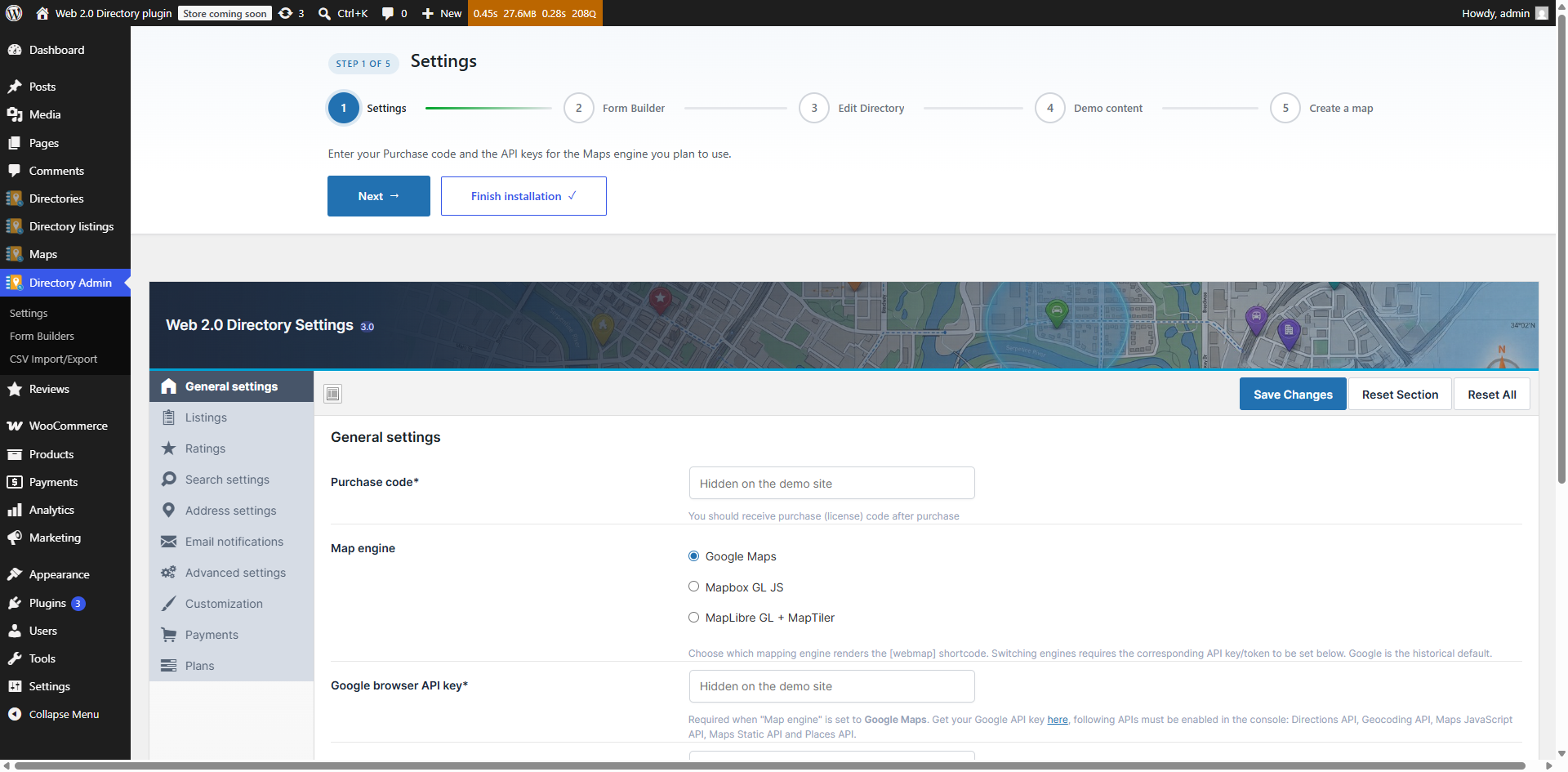Open the Ctrl+K search icon

[x=324, y=13]
